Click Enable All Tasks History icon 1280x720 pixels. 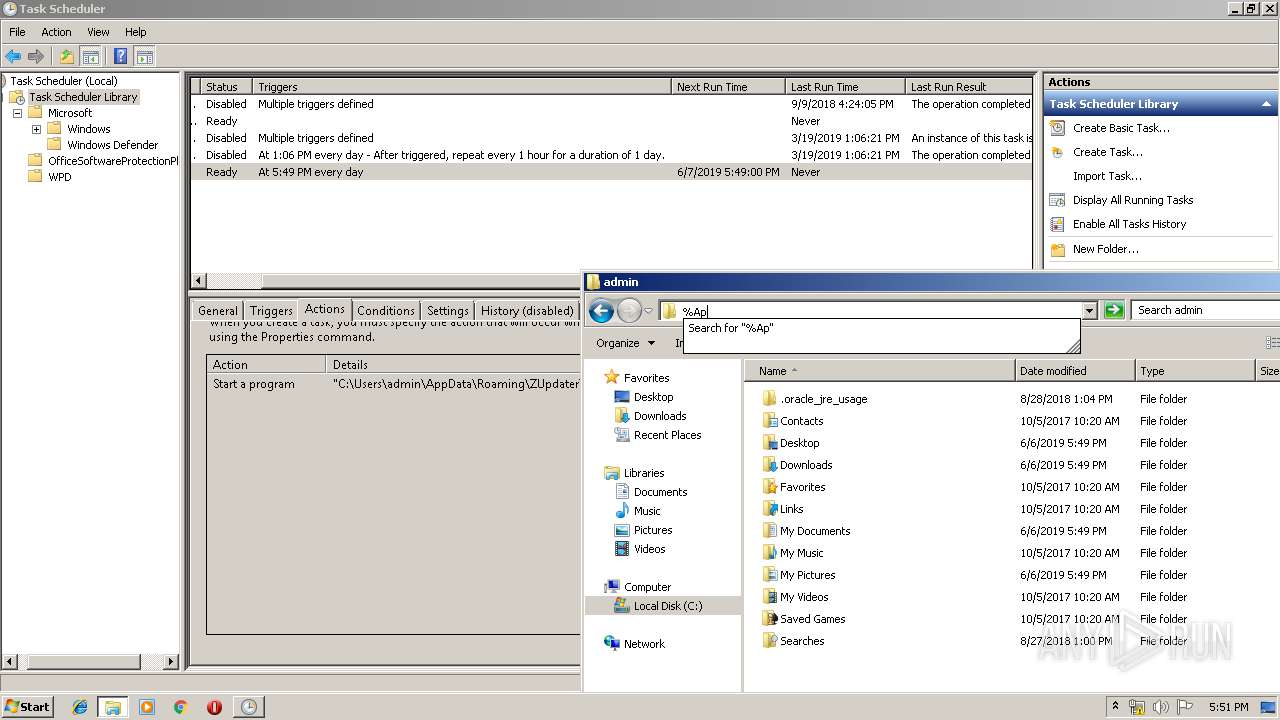coord(1057,224)
